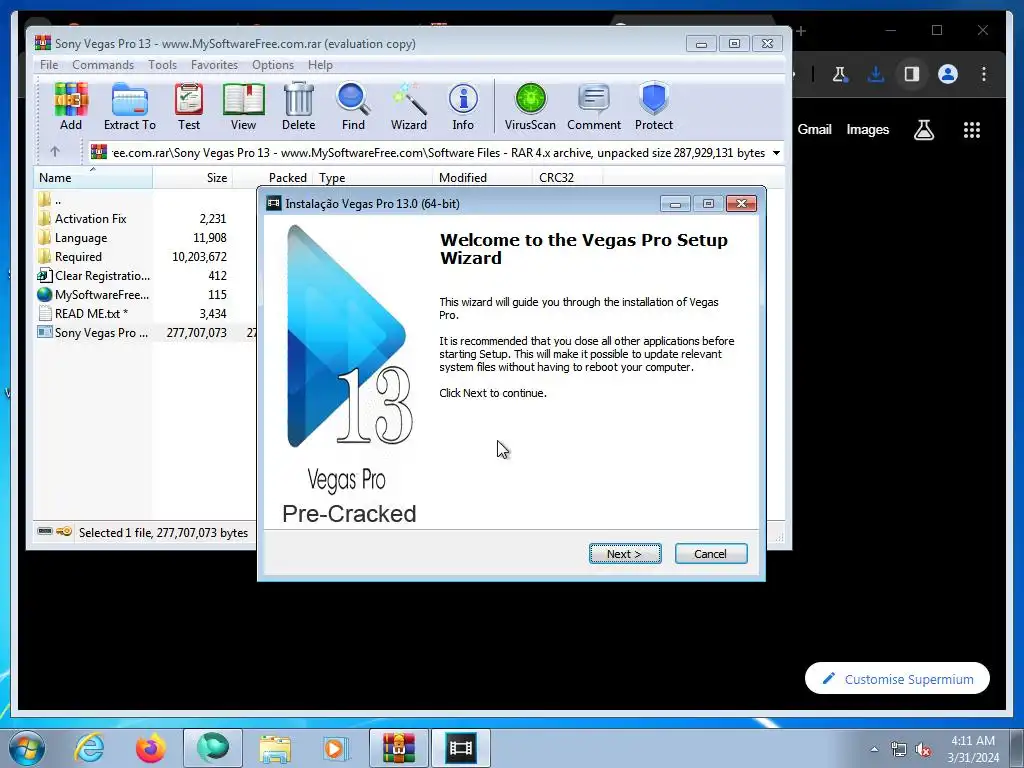Image resolution: width=1024 pixels, height=768 pixels.
Task: Click the Labs flask icon beside Images
Action: point(923,130)
